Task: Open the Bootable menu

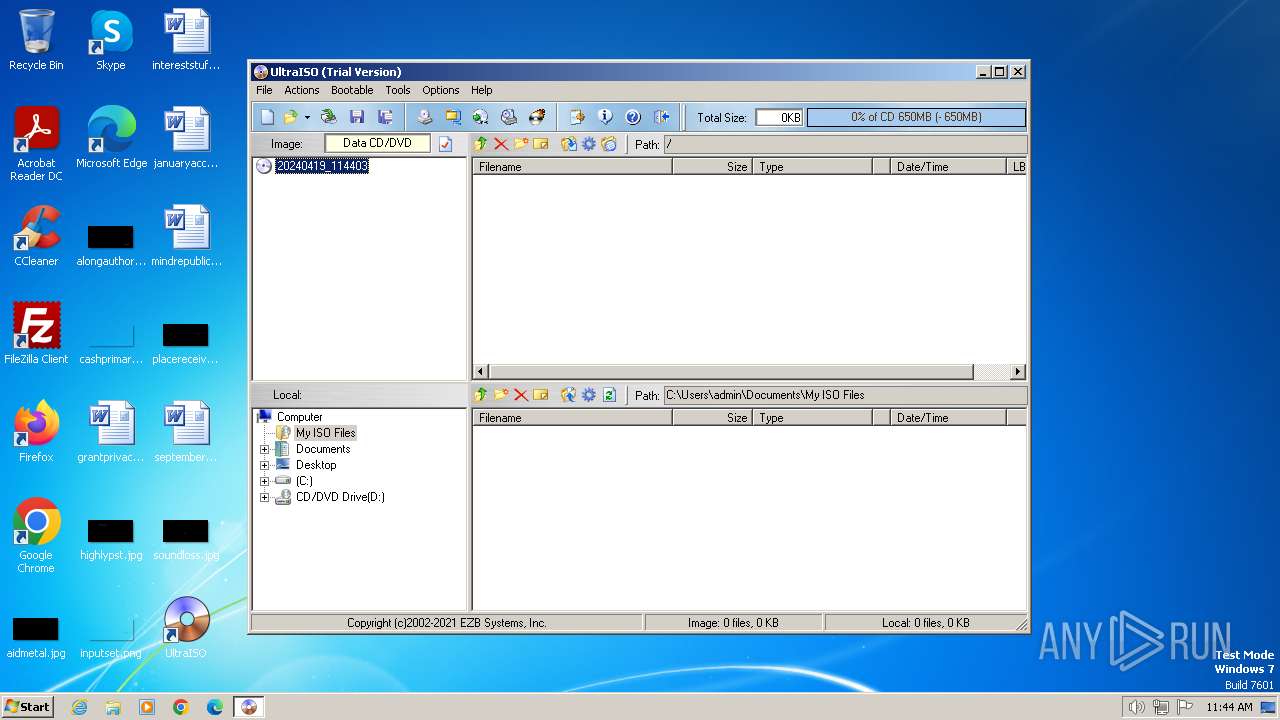Action: pos(352,90)
